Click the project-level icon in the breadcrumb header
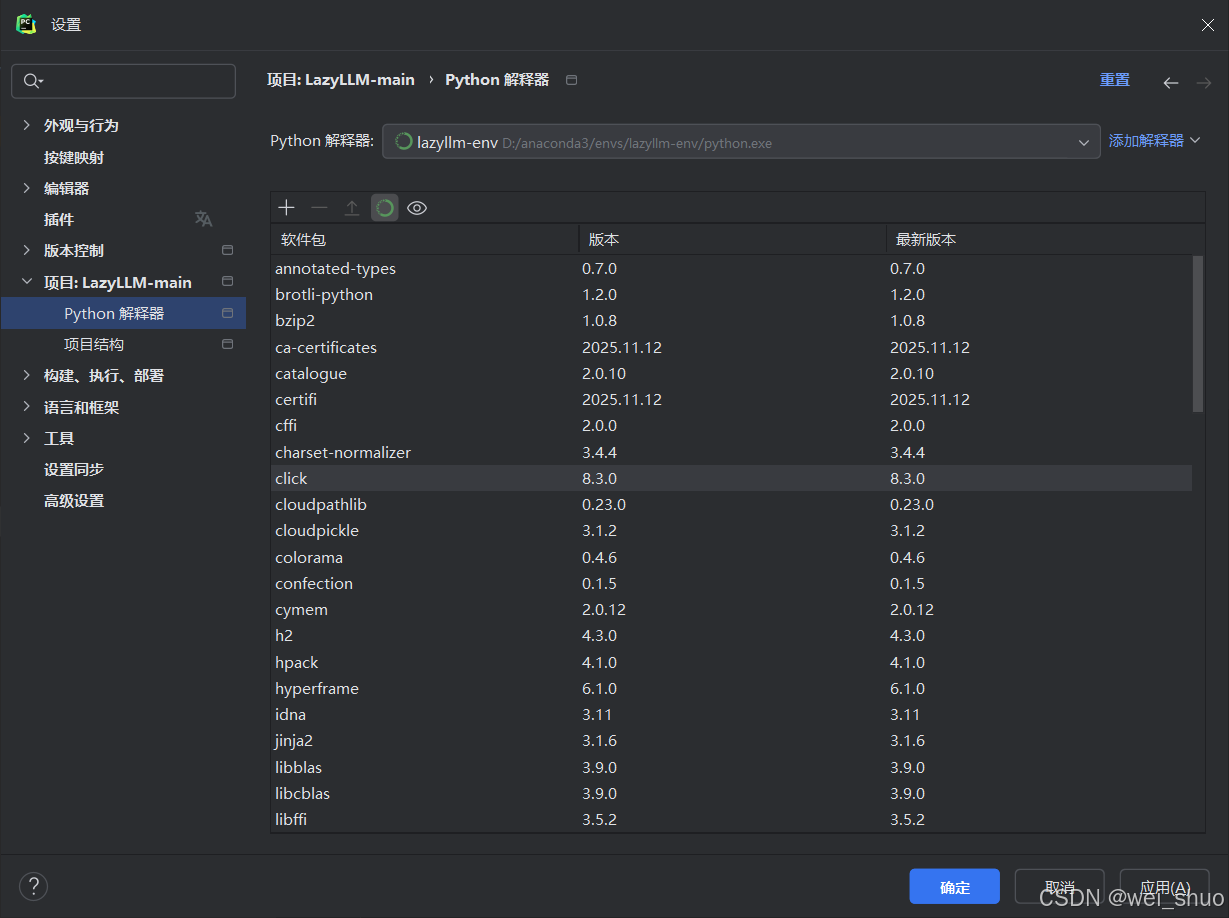The width and height of the screenshot is (1229, 918). [x=571, y=80]
